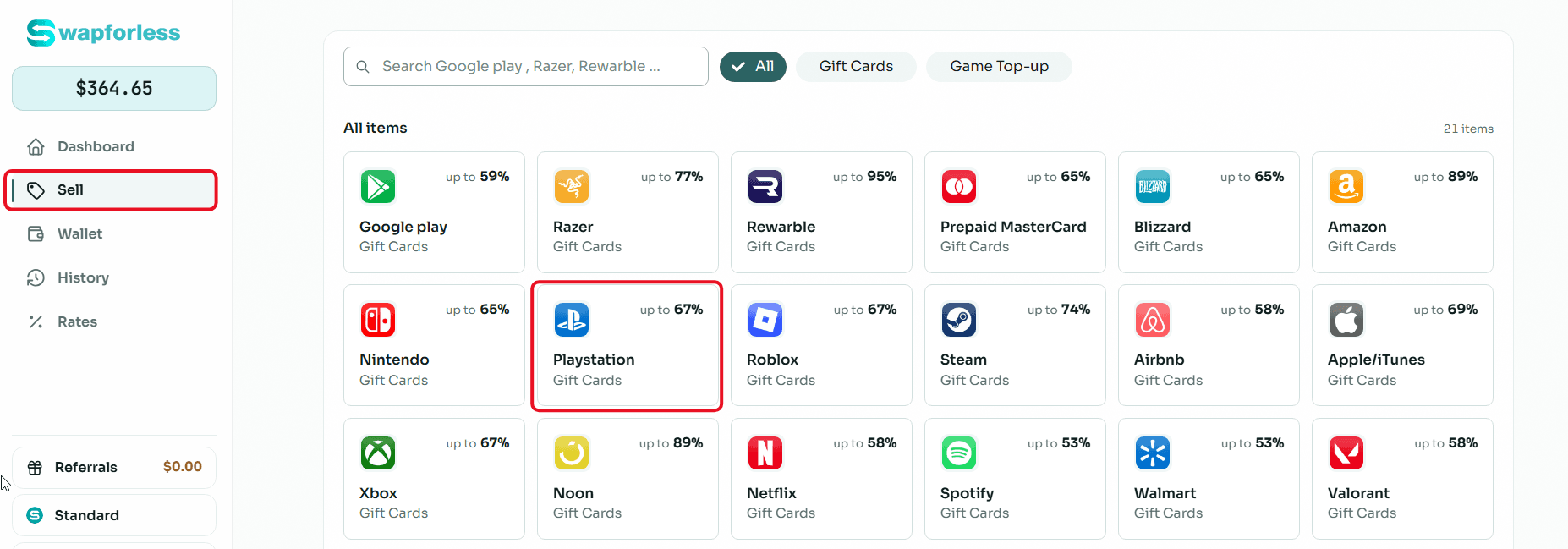Click the Referrals gift icon
The height and width of the screenshot is (549, 1568).
[x=35, y=468]
